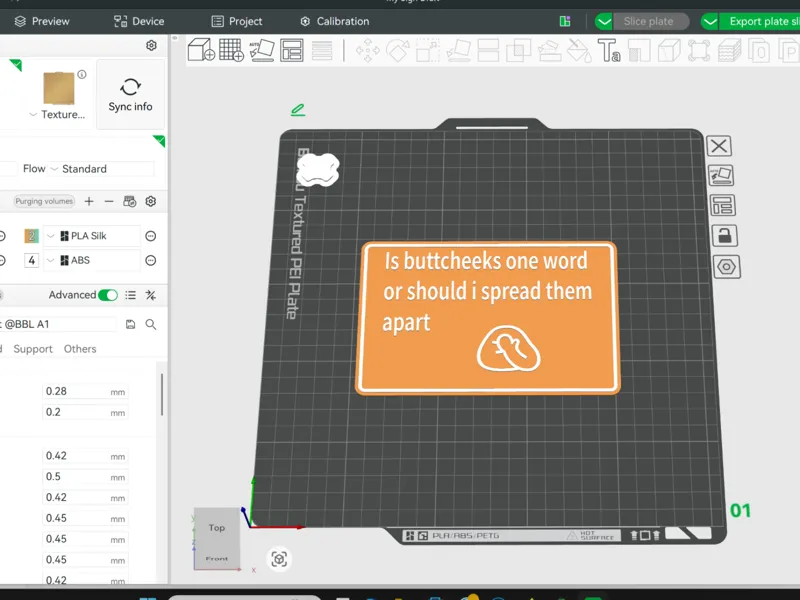
Task: Select the Add cube primitive icon
Action: tap(201, 50)
